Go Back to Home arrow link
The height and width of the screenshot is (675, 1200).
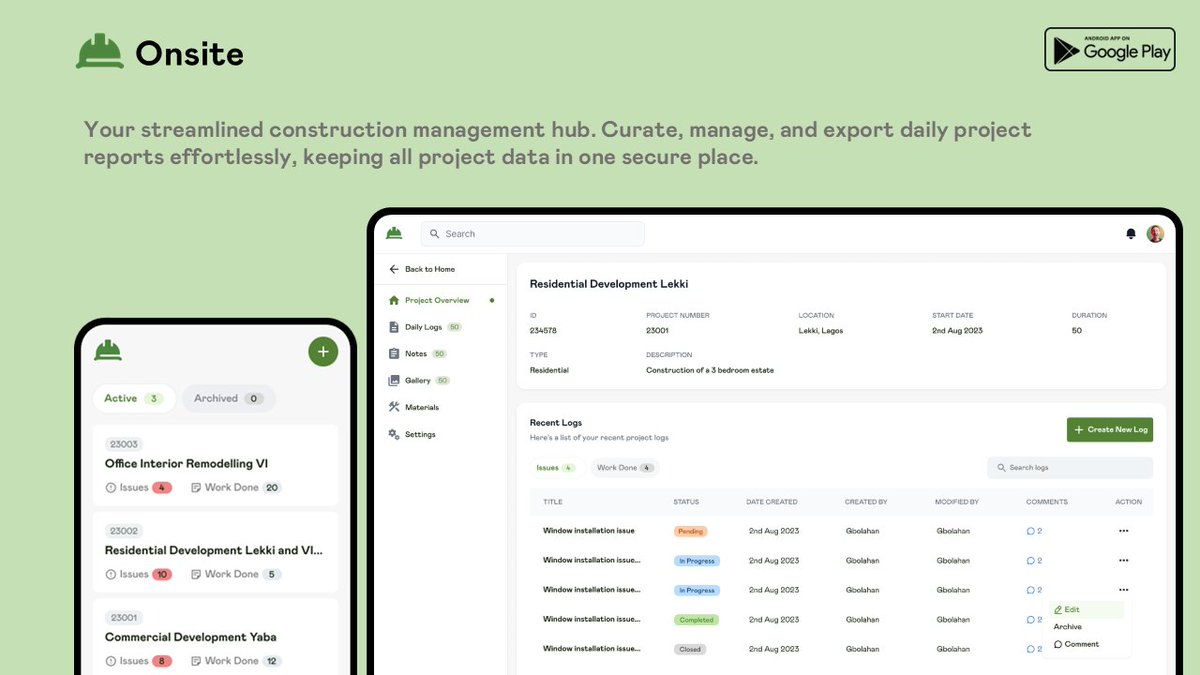pos(422,269)
